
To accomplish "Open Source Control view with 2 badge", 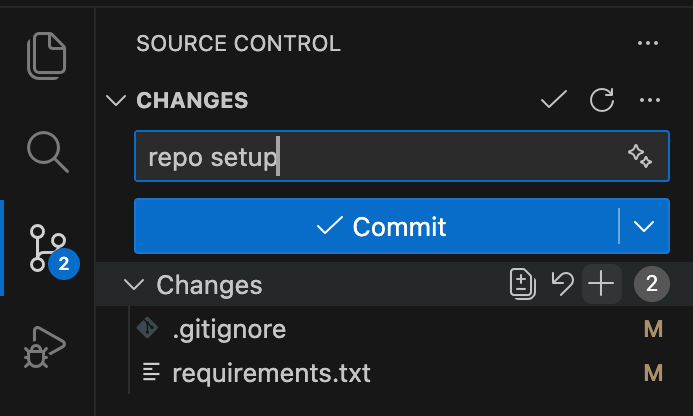I will pyautogui.click(x=47, y=248).
